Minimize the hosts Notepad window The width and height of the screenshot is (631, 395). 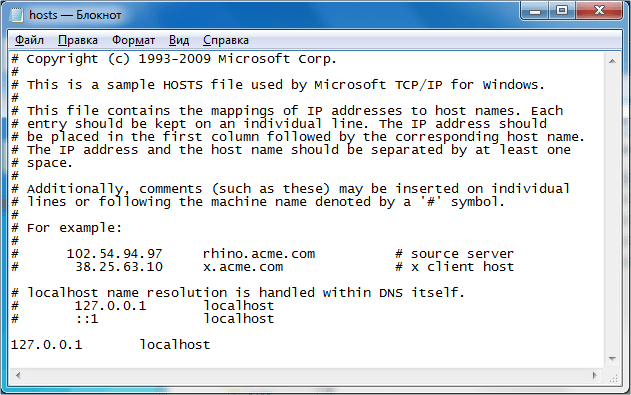pos(534,11)
